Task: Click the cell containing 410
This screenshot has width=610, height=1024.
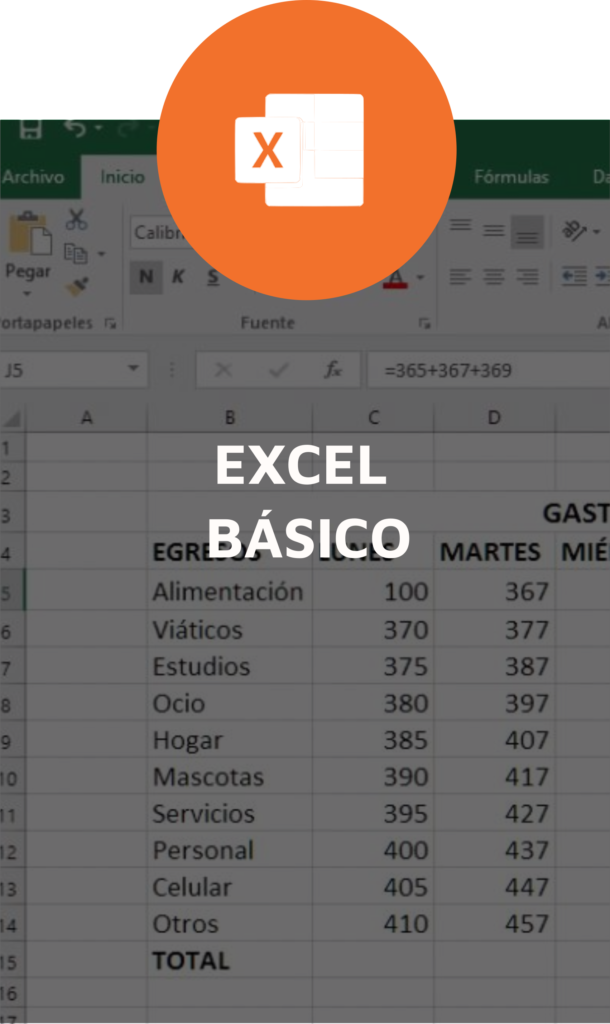Action: tap(374, 924)
